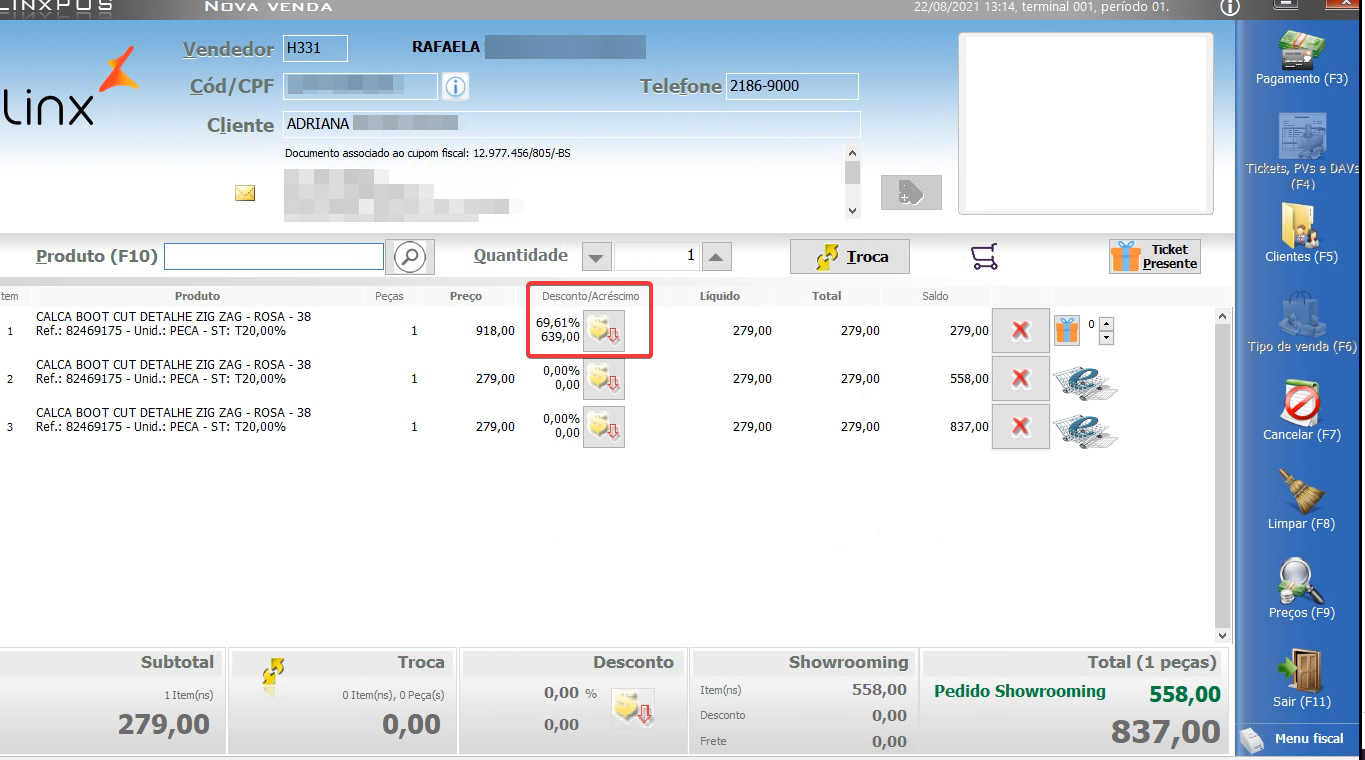This screenshot has width=1365, height=760.
Task: Click Cancelar (F7) in the sidebar
Action: 1301,411
